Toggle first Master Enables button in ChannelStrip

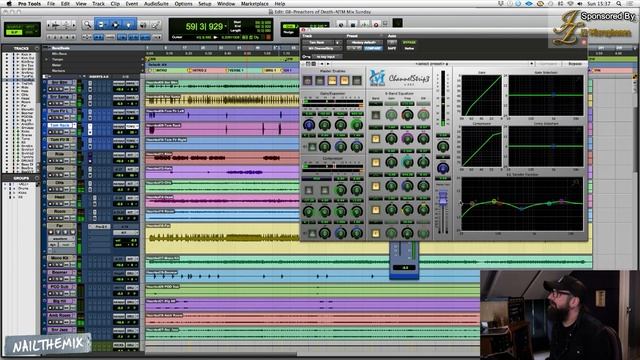(308, 80)
